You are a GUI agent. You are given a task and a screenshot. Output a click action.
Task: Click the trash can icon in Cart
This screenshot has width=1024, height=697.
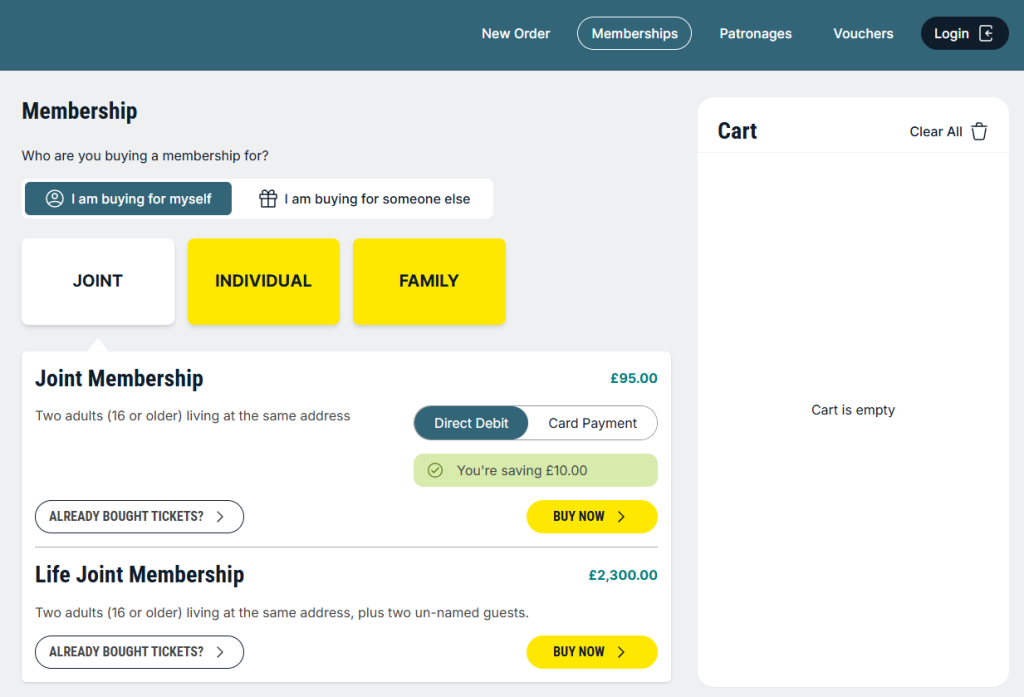979,132
